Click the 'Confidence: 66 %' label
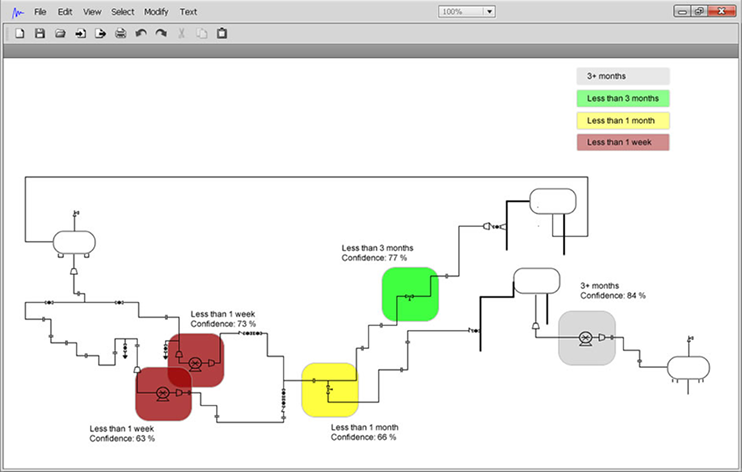The image size is (742, 472). pos(363,437)
